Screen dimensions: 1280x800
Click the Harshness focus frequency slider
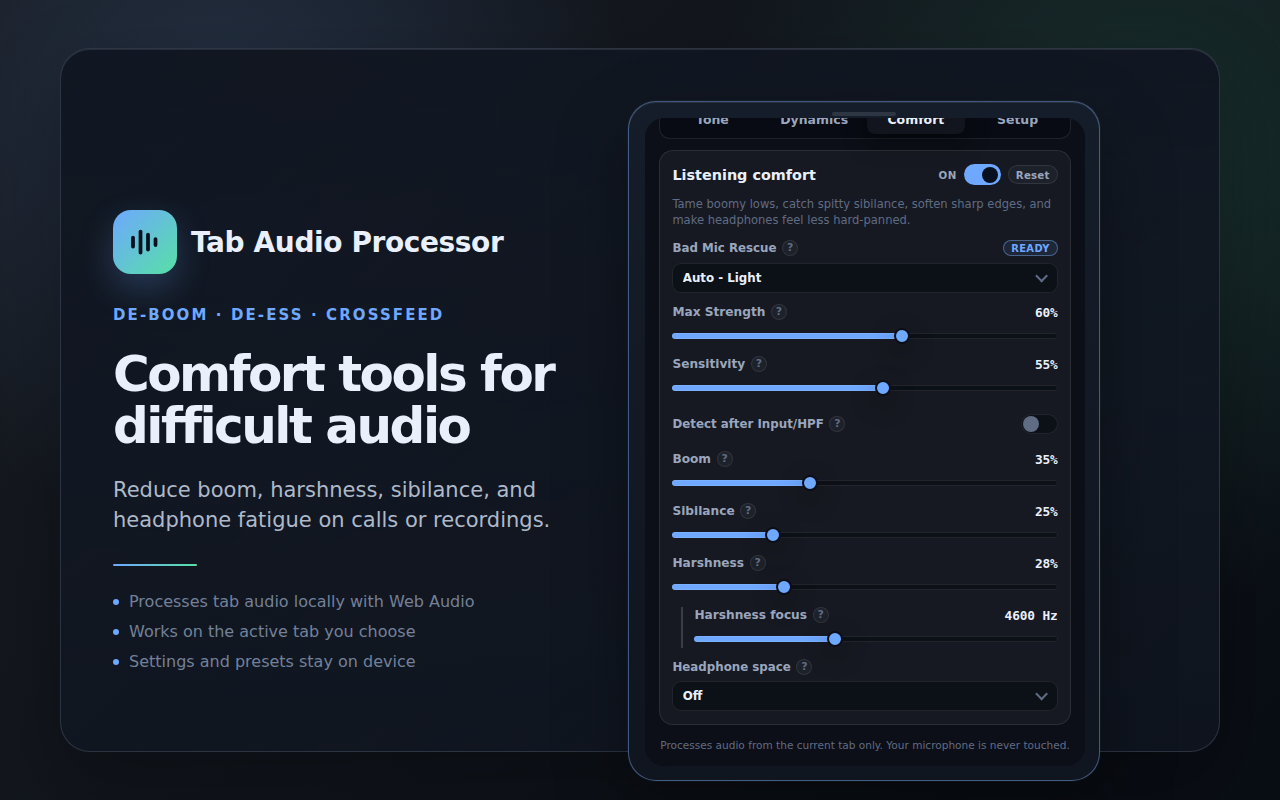876,639
